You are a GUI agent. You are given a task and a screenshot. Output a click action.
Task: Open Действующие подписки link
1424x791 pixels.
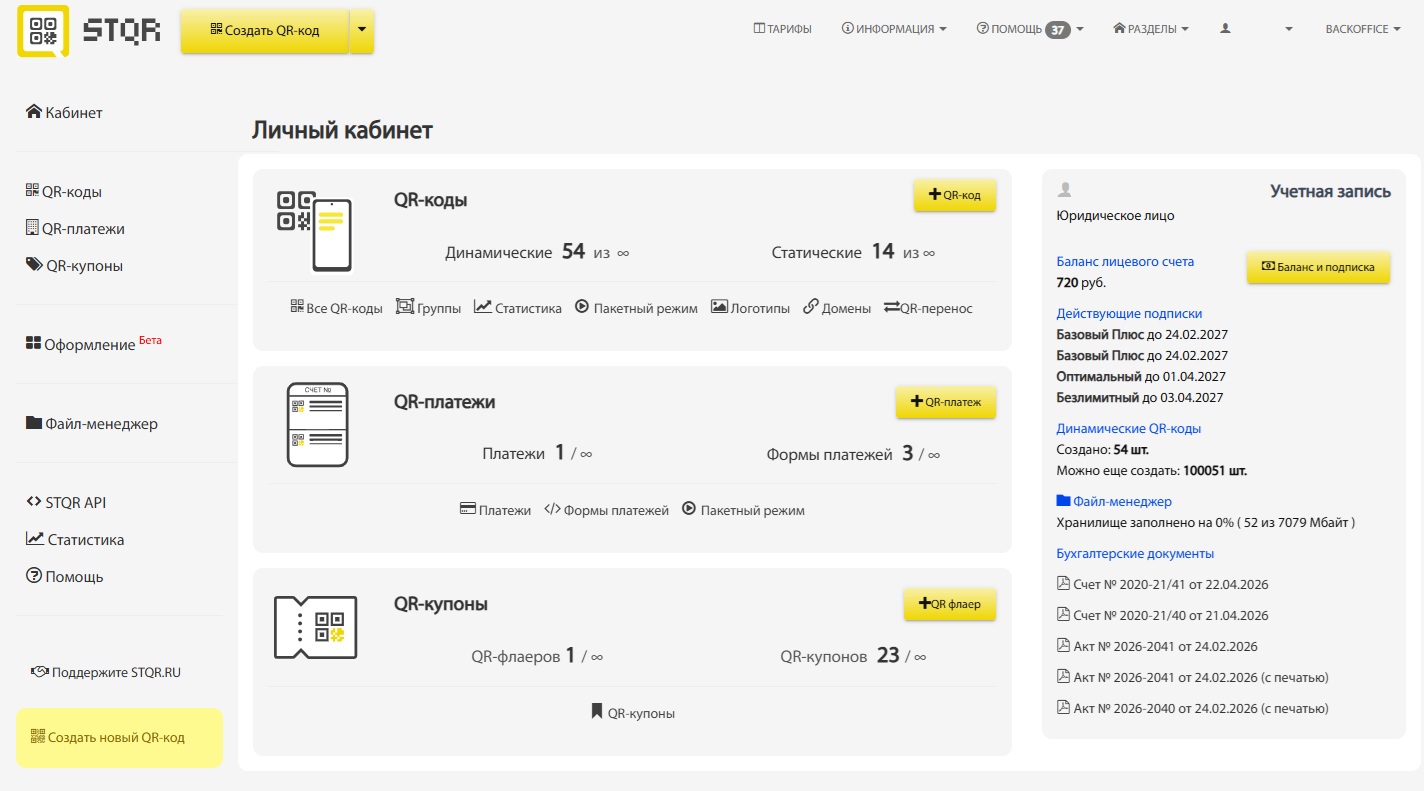pos(1129,313)
